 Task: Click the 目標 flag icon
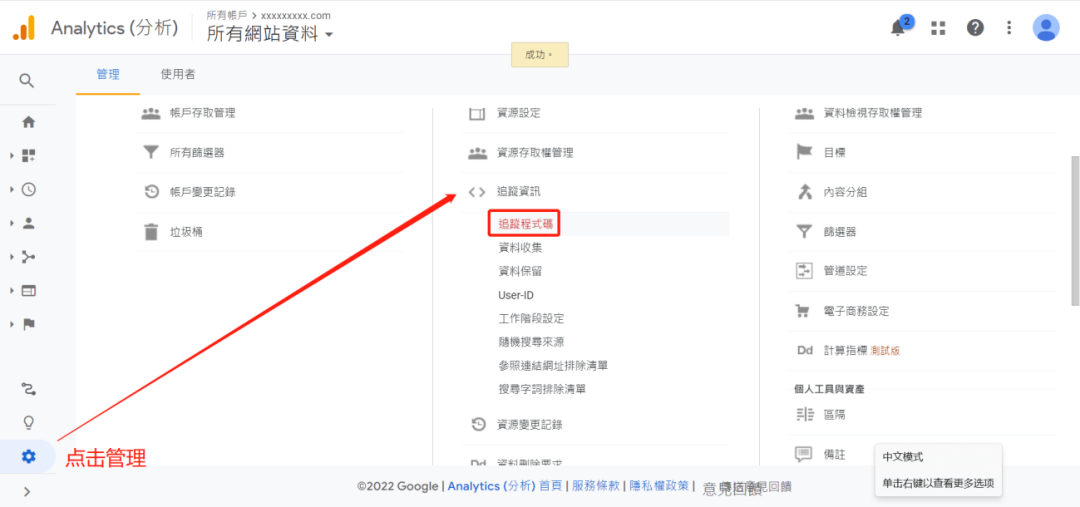(804, 152)
